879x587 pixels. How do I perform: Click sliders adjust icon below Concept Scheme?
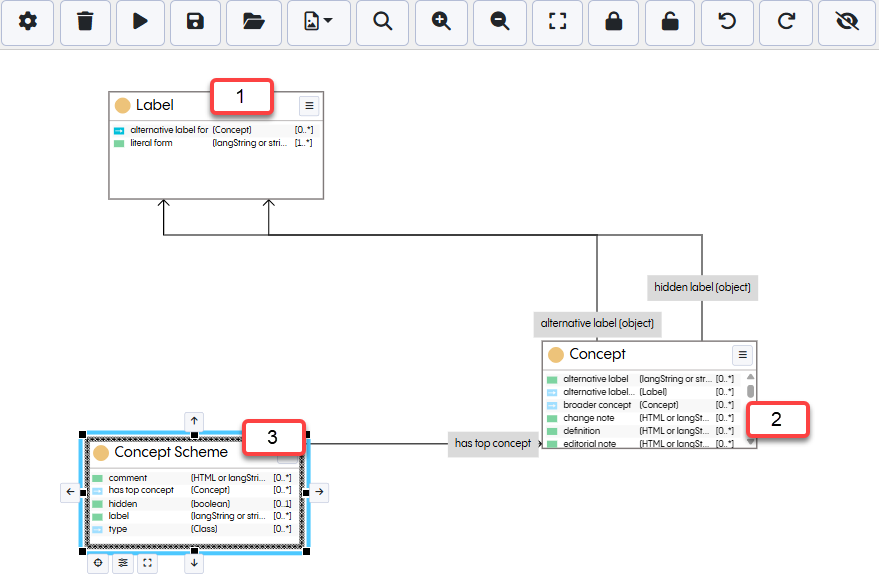[x=123, y=563]
